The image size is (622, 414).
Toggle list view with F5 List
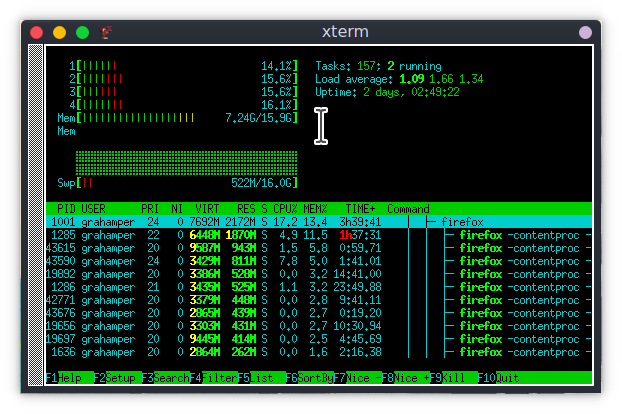[x=258, y=378]
